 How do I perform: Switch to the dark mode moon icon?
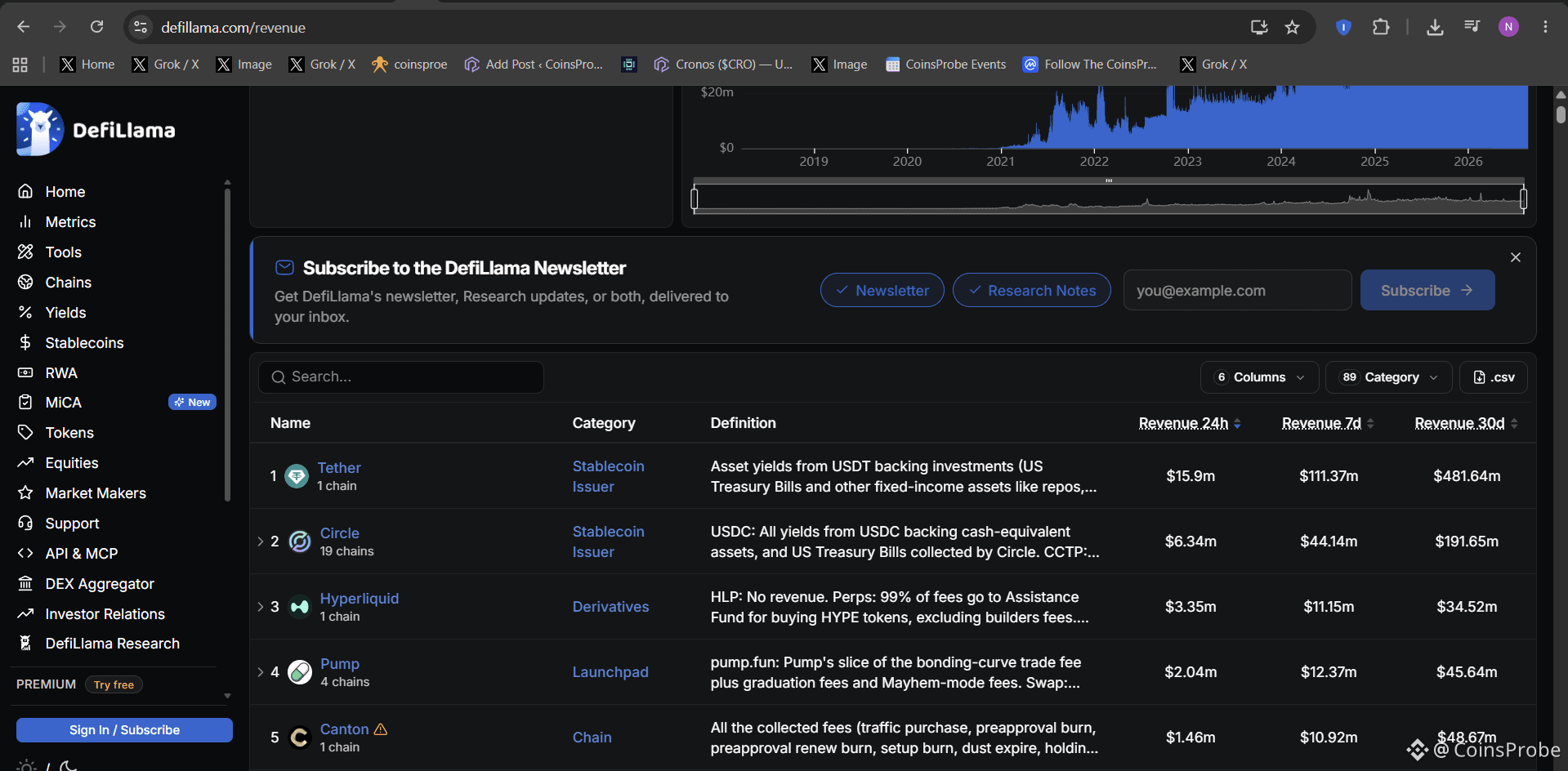69,766
